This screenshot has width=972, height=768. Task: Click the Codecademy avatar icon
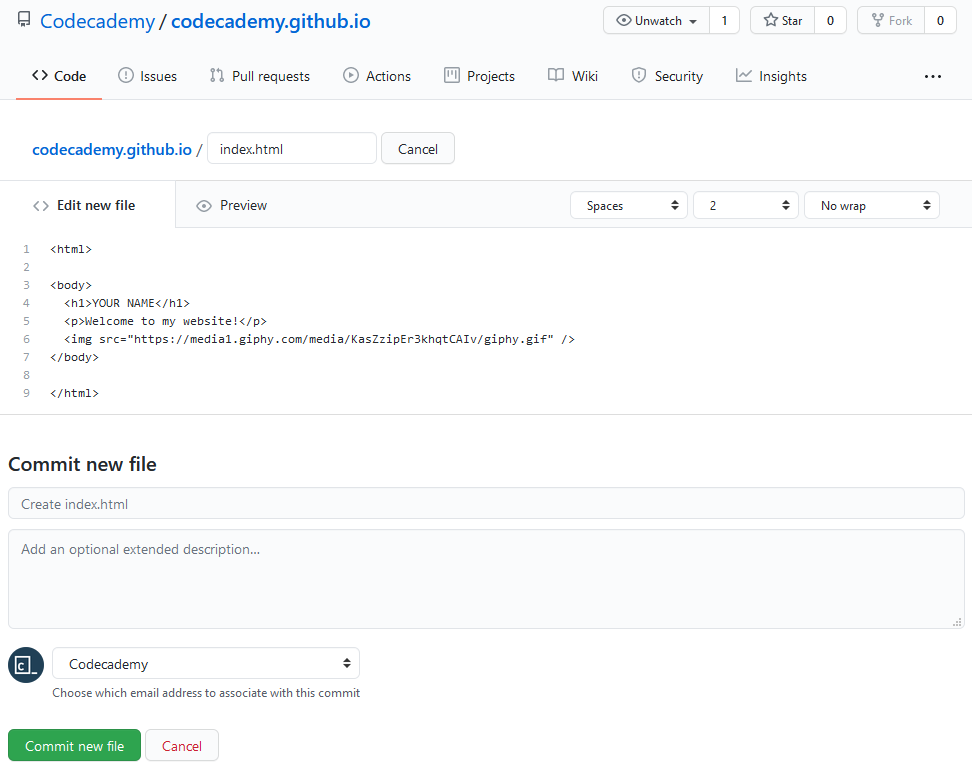coord(26,665)
